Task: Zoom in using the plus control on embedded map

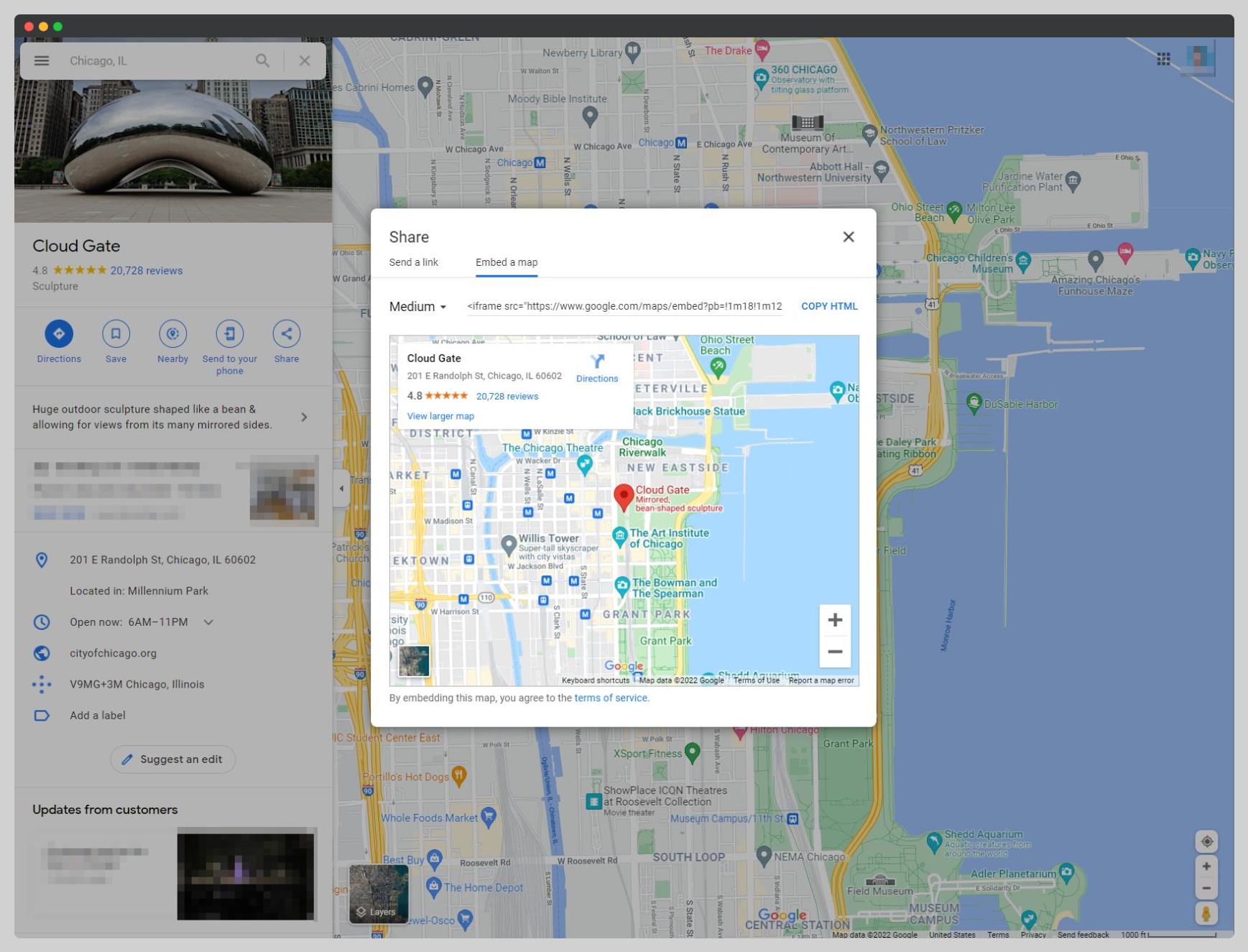Action: pos(835,619)
